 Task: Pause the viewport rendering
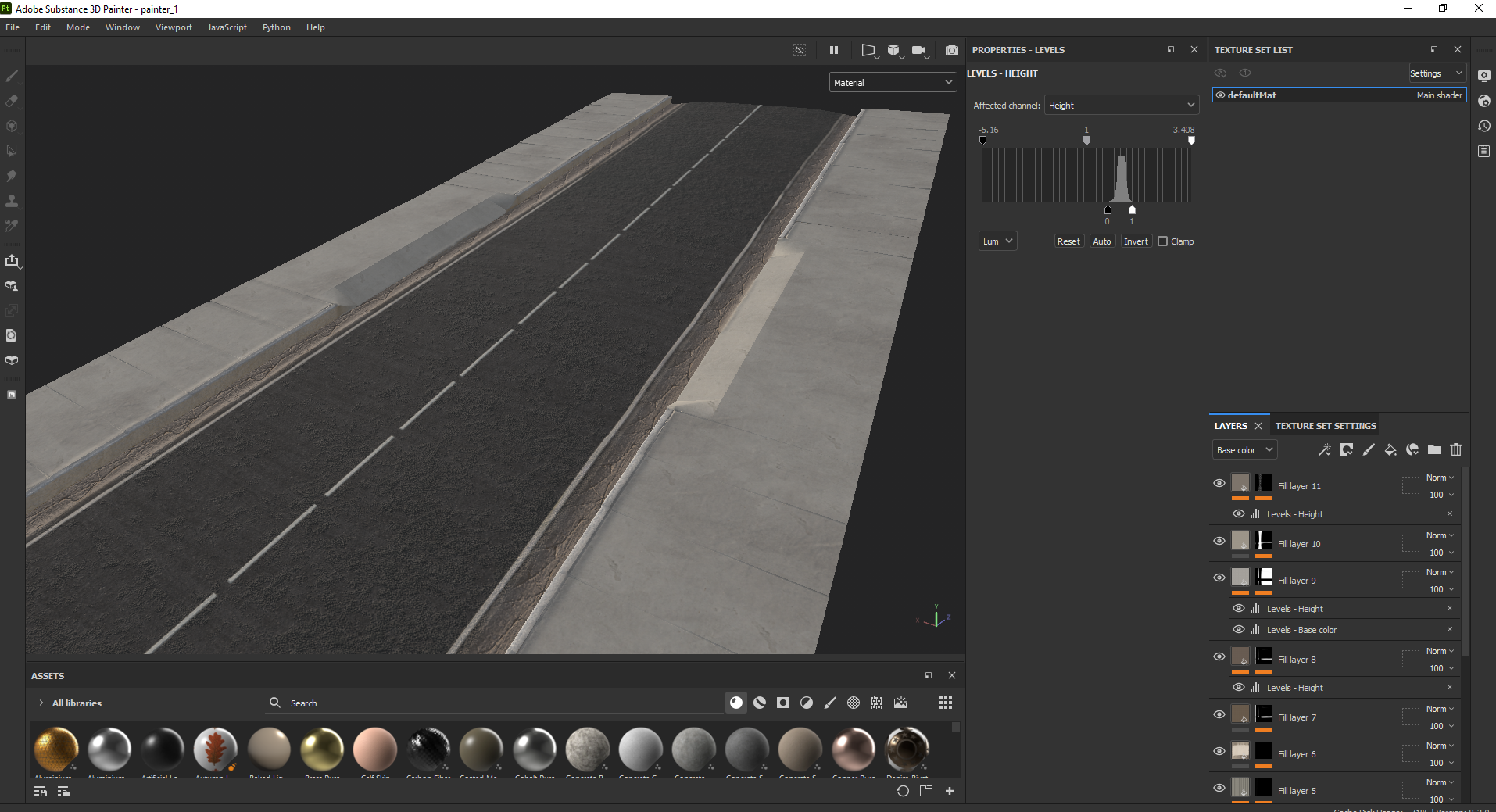[834, 50]
